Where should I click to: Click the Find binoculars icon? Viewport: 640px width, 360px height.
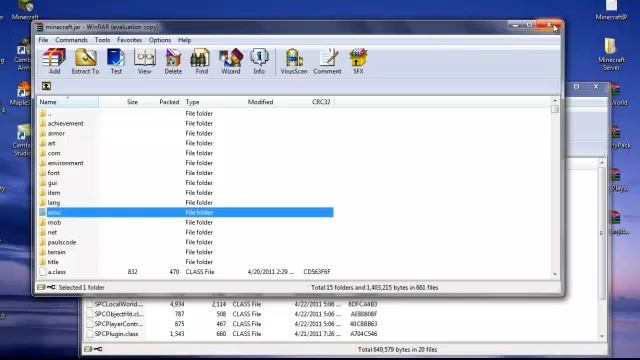[x=201, y=61]
